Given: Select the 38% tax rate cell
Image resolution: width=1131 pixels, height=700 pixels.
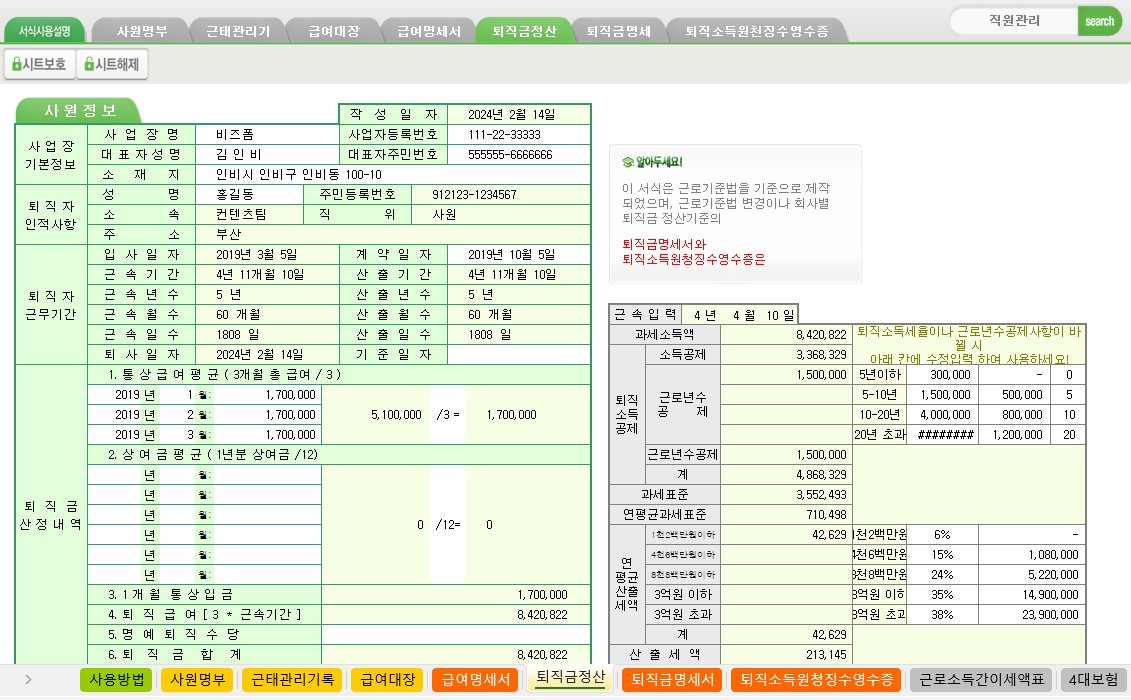Looking at the screenshot, I should tap(943, 615).
